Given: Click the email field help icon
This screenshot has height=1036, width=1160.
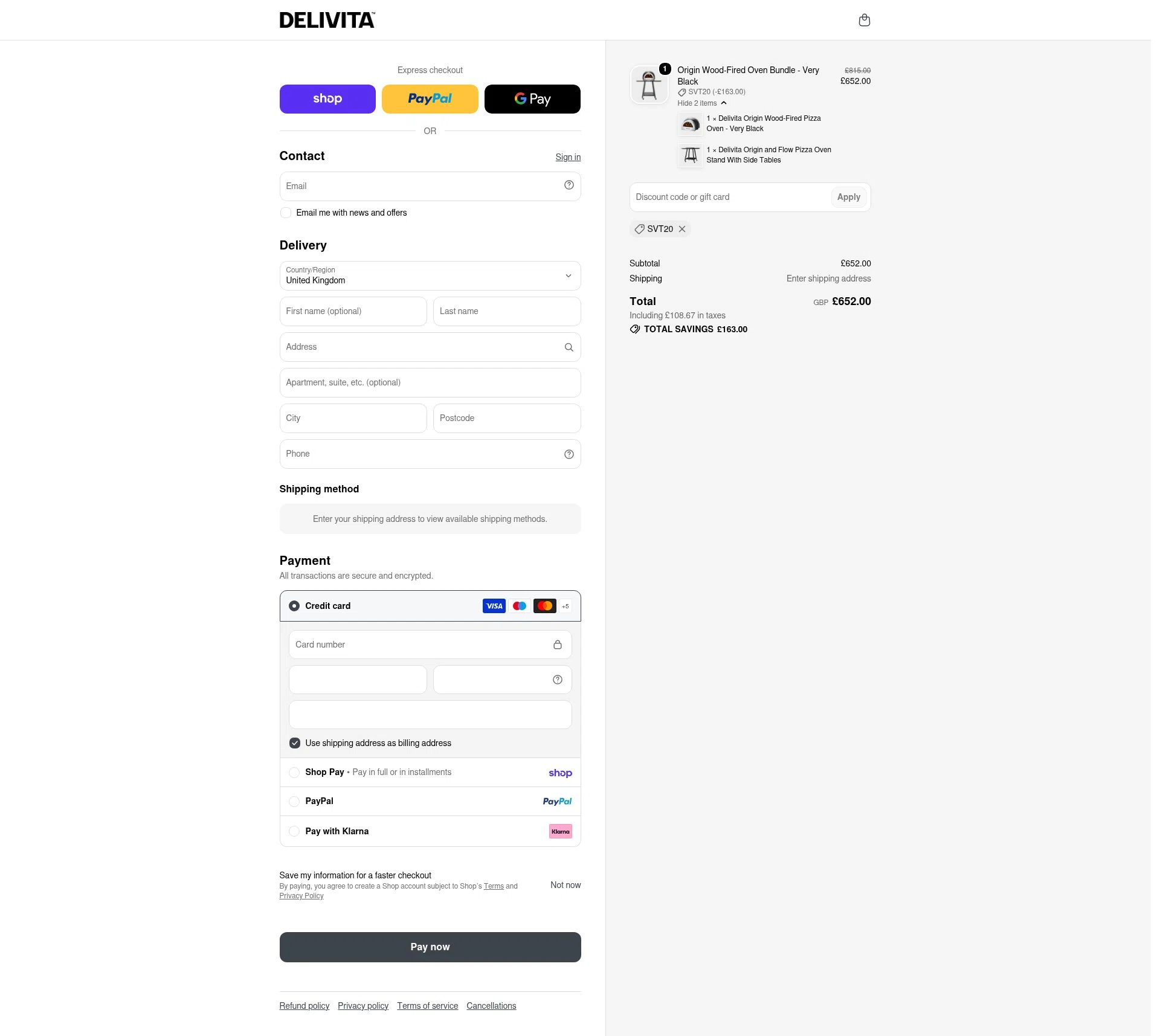Looking at the screenshot, I should point(569,185).
